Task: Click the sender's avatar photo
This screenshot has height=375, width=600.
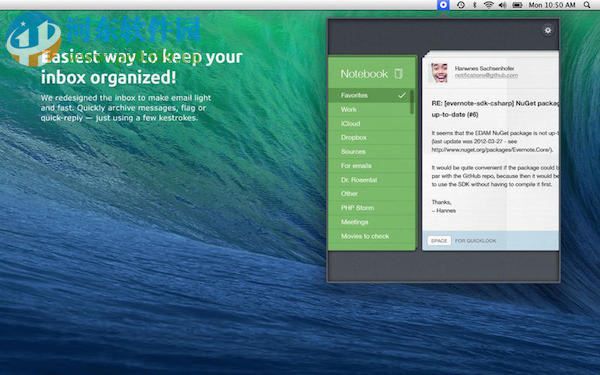Action: [x=439, y=72]
